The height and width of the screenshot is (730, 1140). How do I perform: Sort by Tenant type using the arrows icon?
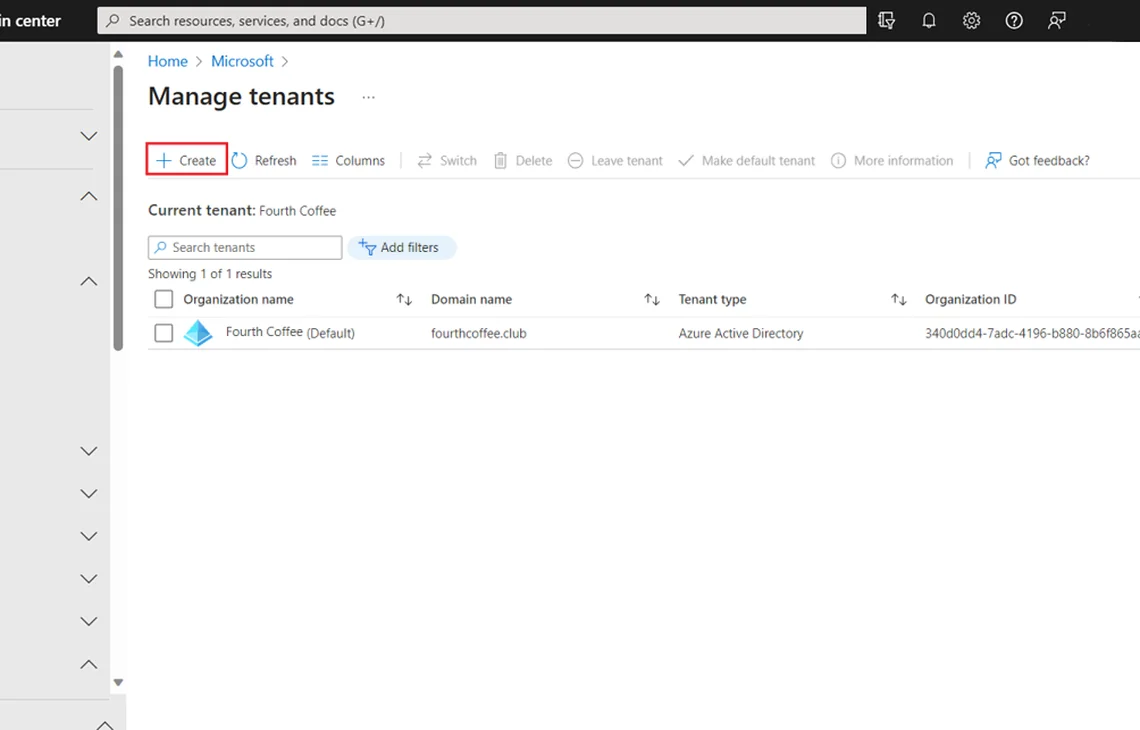click(x=899, y=300)
